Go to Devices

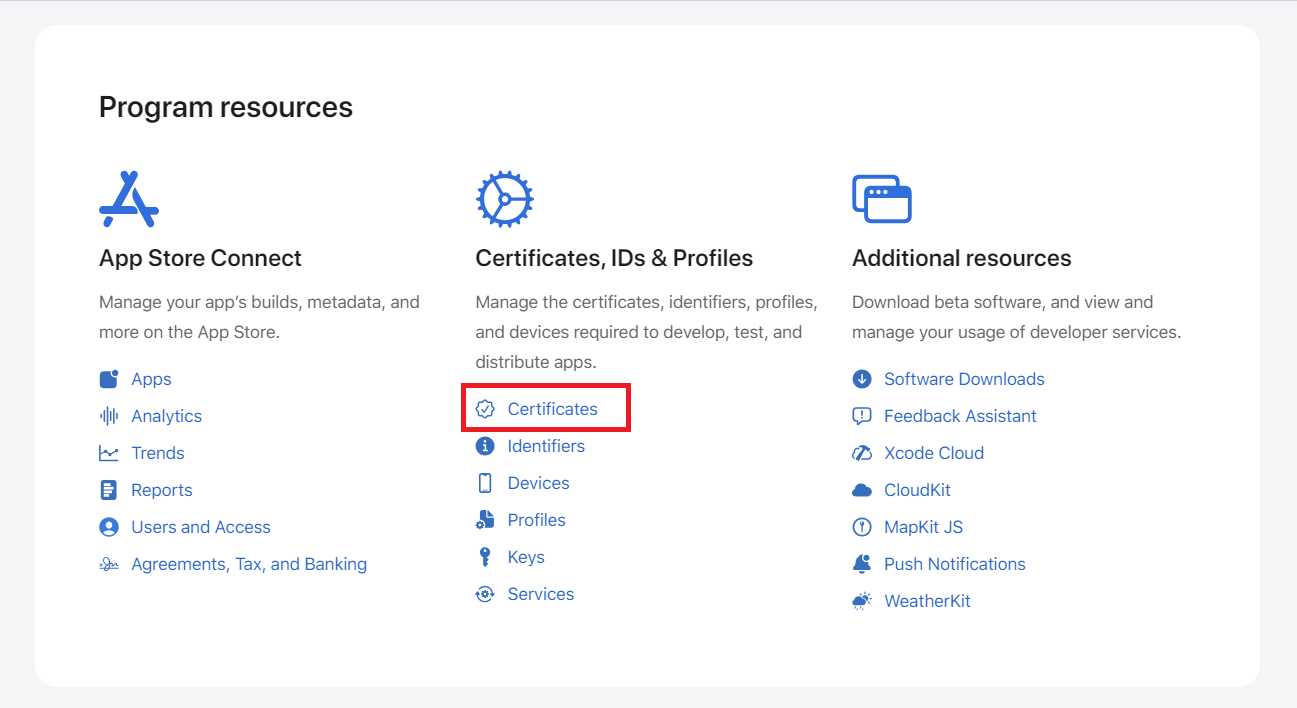click(539, 483)
